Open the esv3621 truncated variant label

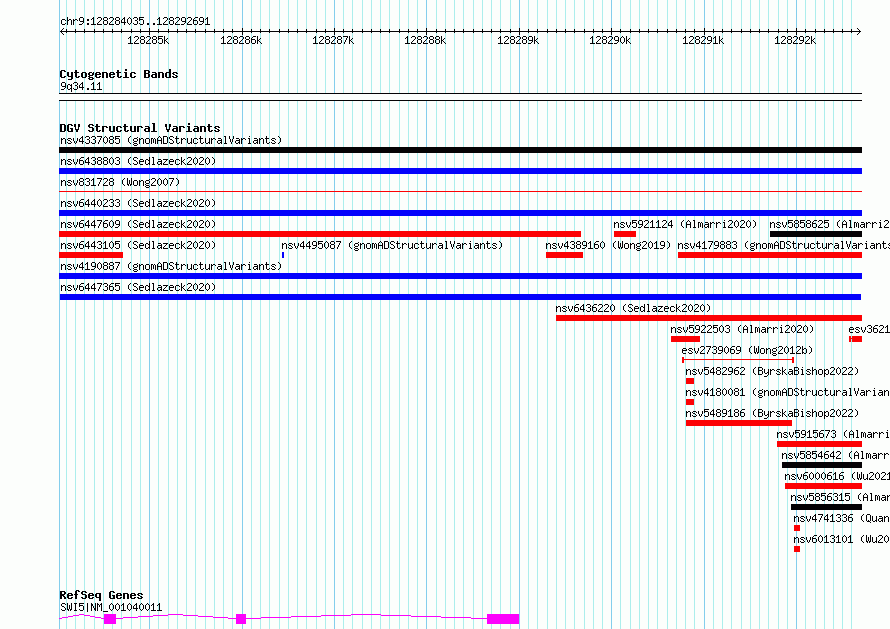[869, 329]
